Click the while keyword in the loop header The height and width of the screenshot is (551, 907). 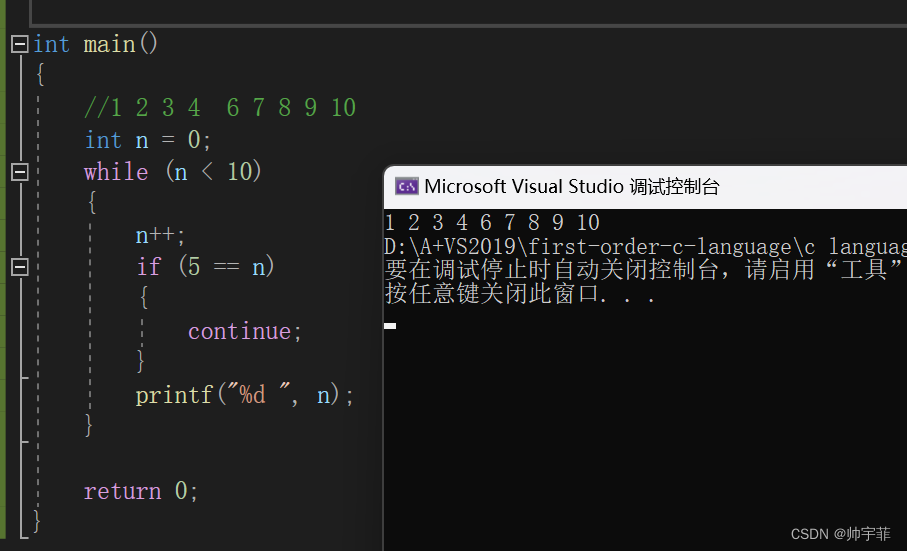[116, 172]
